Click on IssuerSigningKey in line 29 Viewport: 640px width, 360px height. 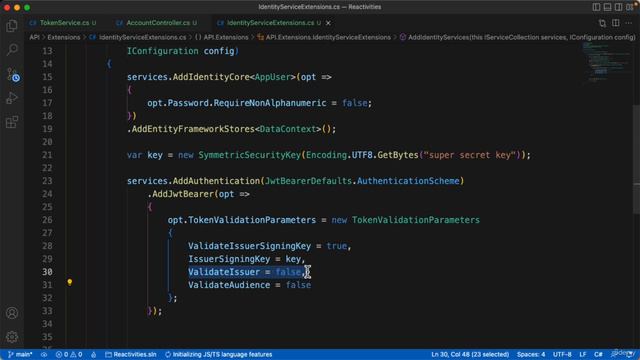tap(229, 259)
